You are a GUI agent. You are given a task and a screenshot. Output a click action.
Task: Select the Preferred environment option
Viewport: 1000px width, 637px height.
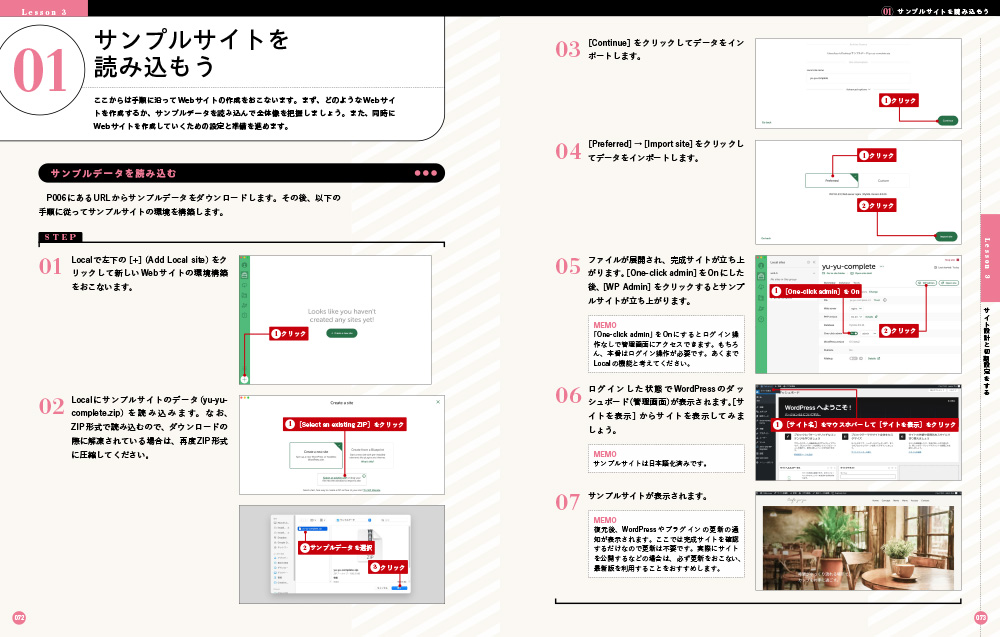(x=832, y=180)
